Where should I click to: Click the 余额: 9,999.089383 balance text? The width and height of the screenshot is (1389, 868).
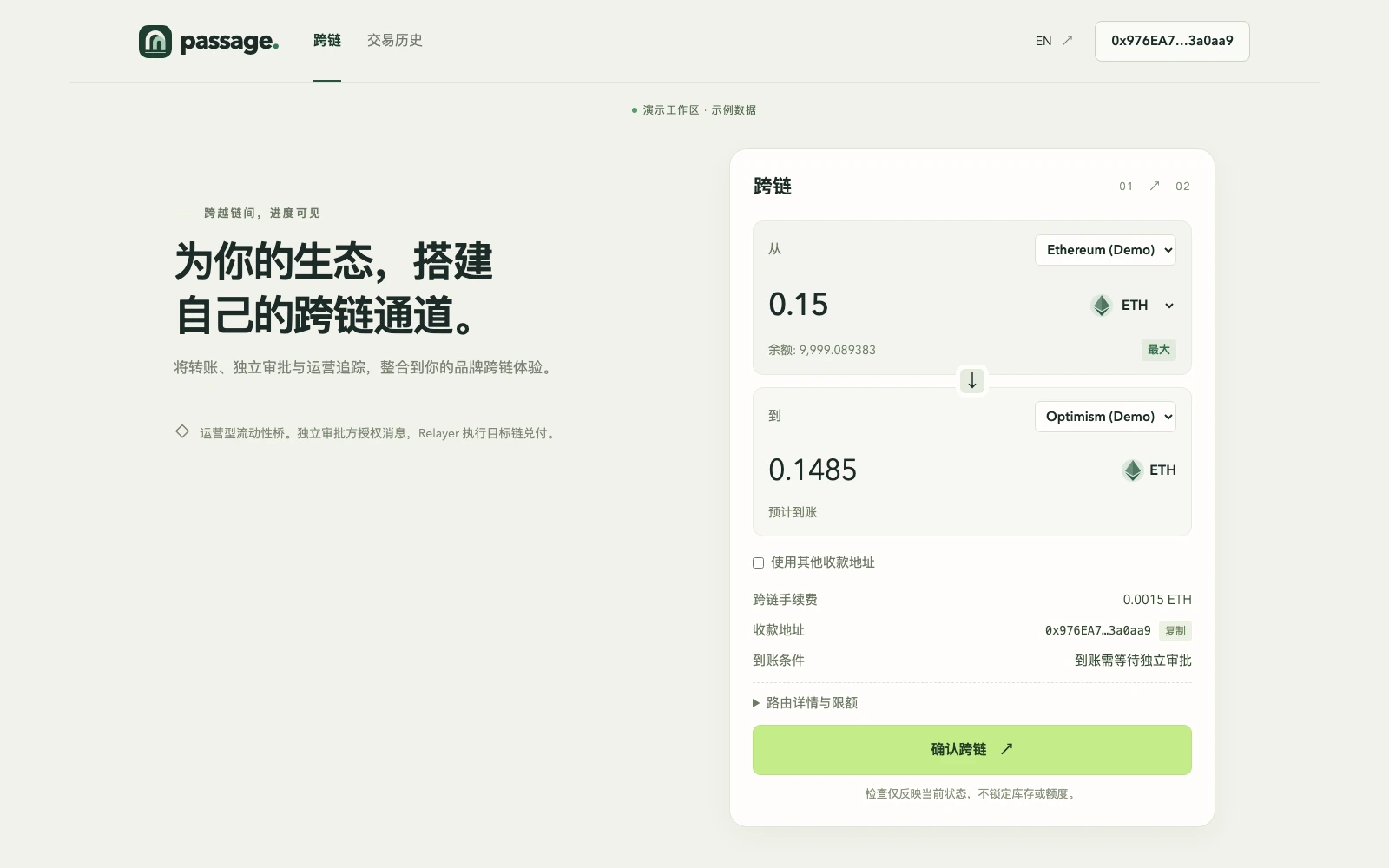click(x=822, y=350)
